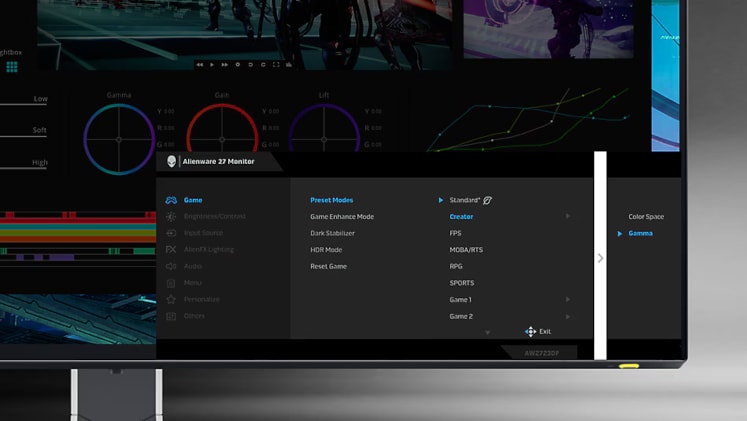This screenshot has height=421, width=747.
Task: Open Brightness/Contrast via its sun icon
Action: [x=171, y=217]
